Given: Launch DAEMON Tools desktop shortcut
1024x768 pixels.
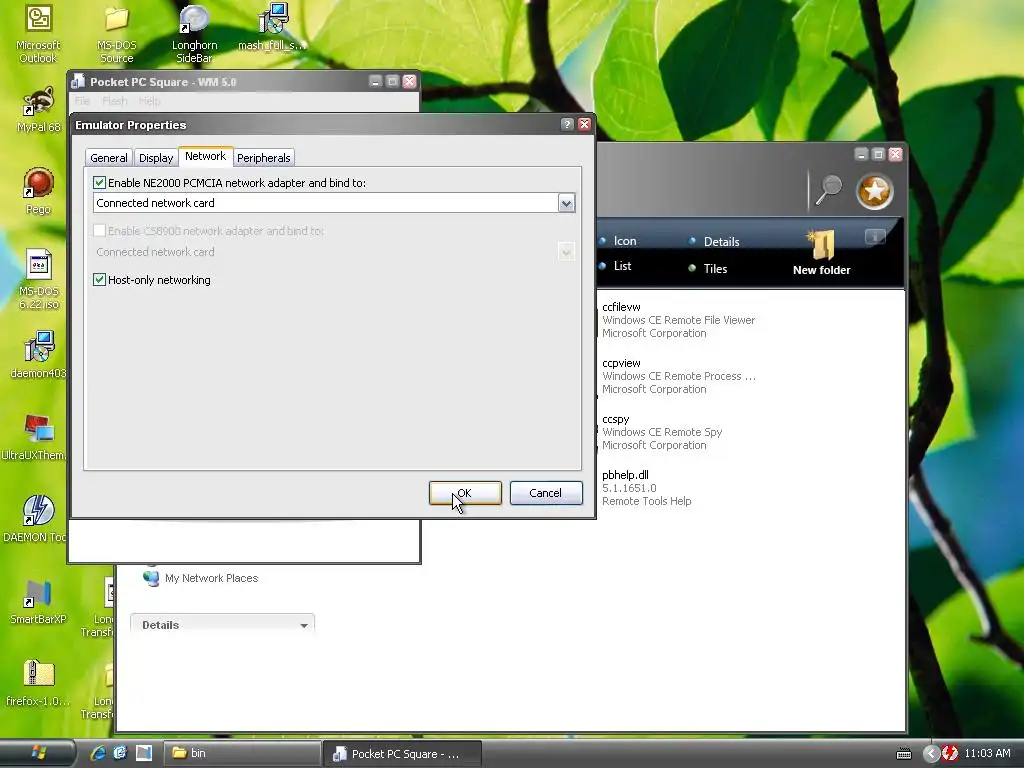Looking at the screenshot, I should [35, 519].
